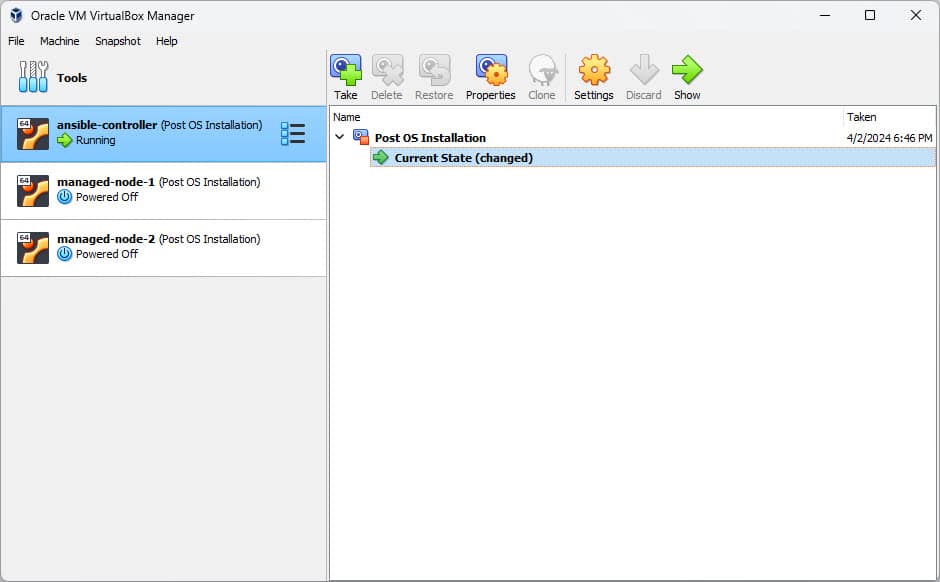Viewport: 940px width, 582px height.
Task: Open the File menu
Action: click(x=16, y=41)
